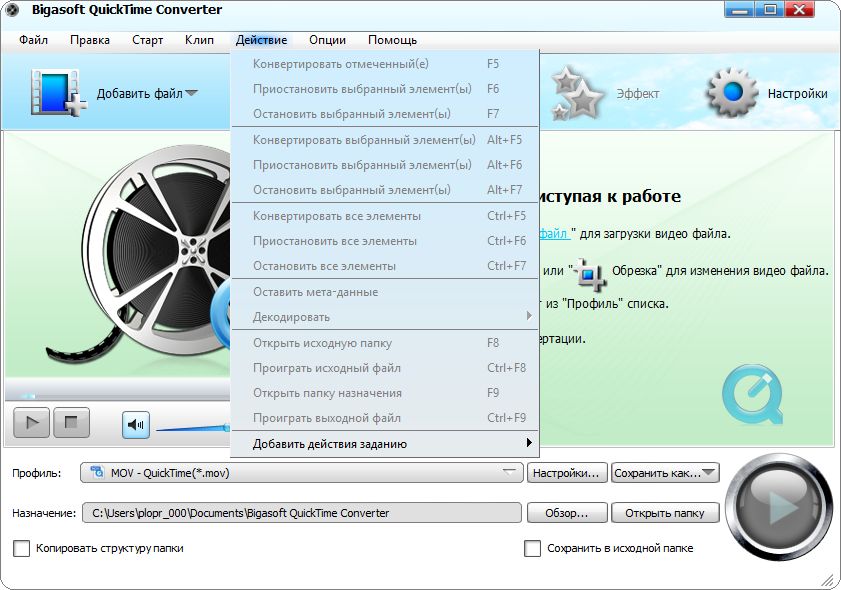Click the play button in the preview player
The height and width of the screenshot is (590, 841).
click(x=32, y=422)
